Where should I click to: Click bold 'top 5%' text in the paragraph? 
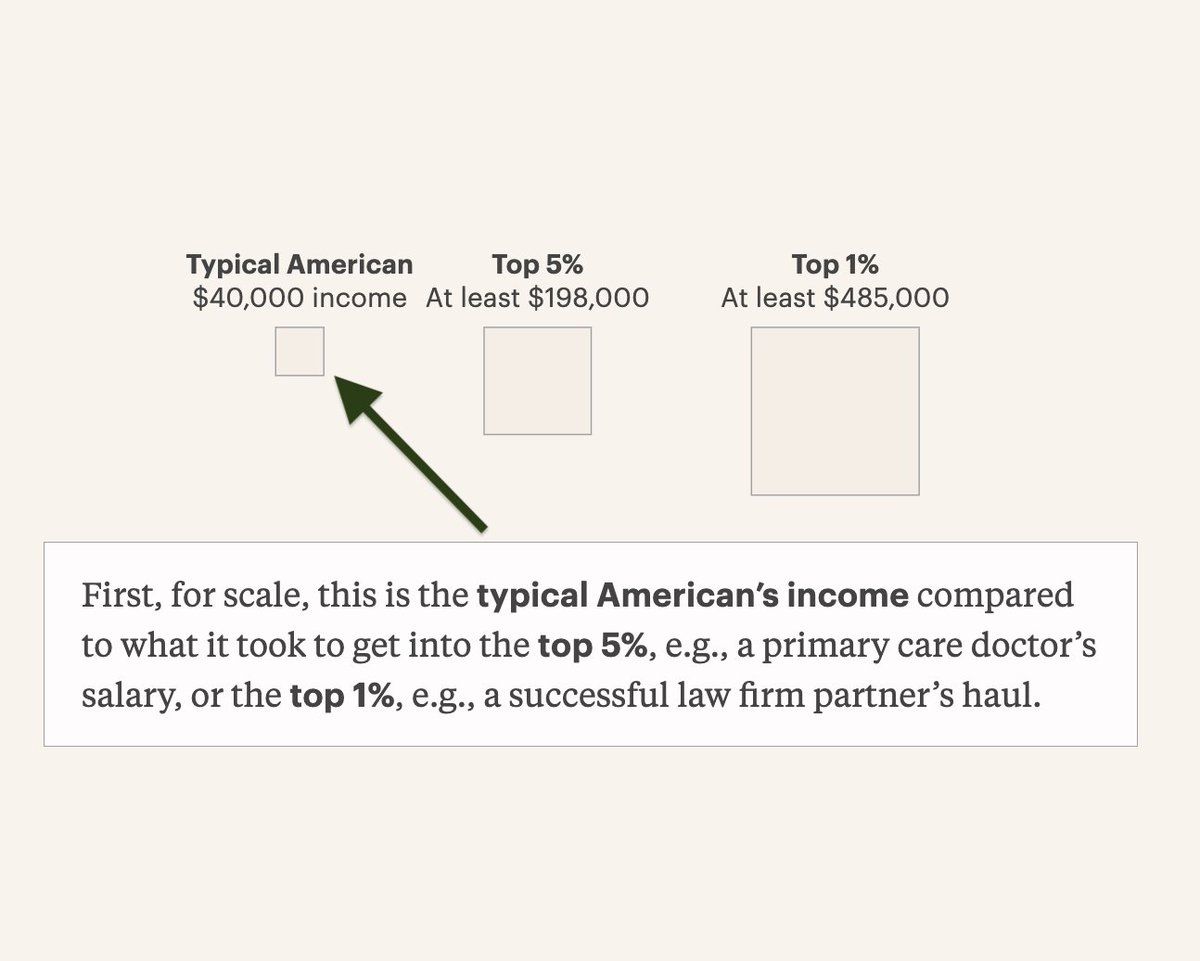coord(592,646)
